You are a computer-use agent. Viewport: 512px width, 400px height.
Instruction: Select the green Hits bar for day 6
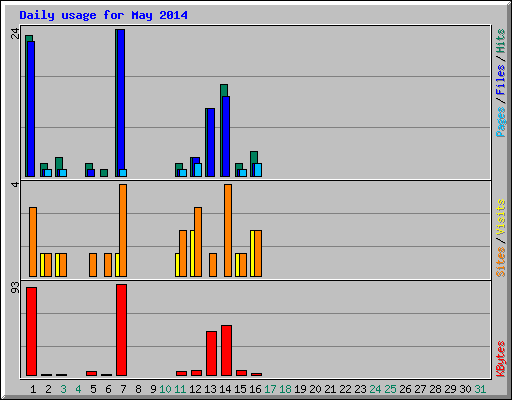104,173
